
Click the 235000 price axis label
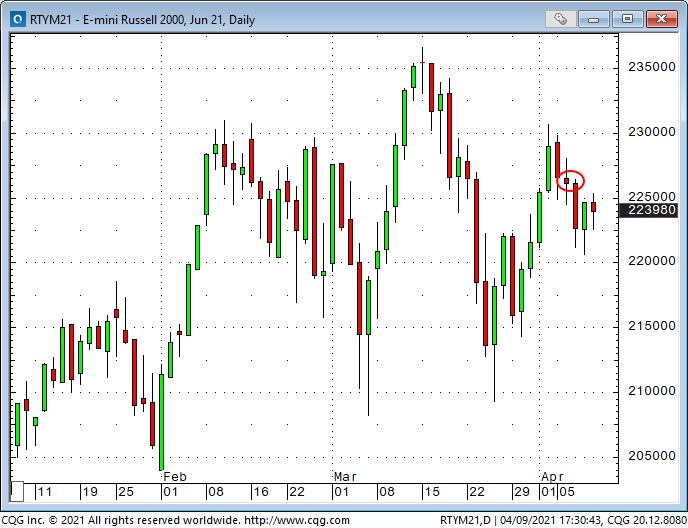pyautogui.click(x=652, y=67)
